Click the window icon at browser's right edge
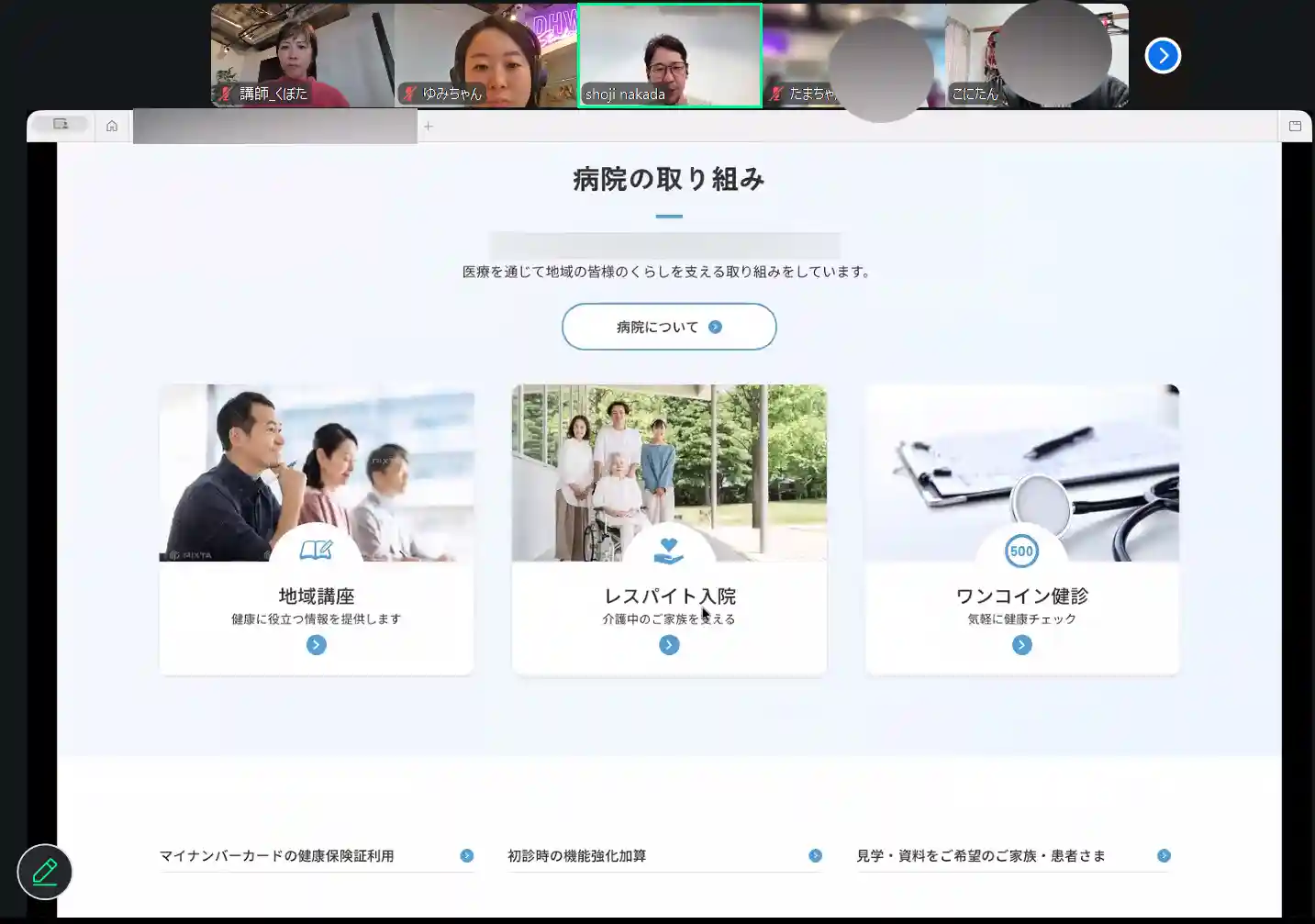The height and width of the screenshot is (924, 1315). (x=1295, y=127)
